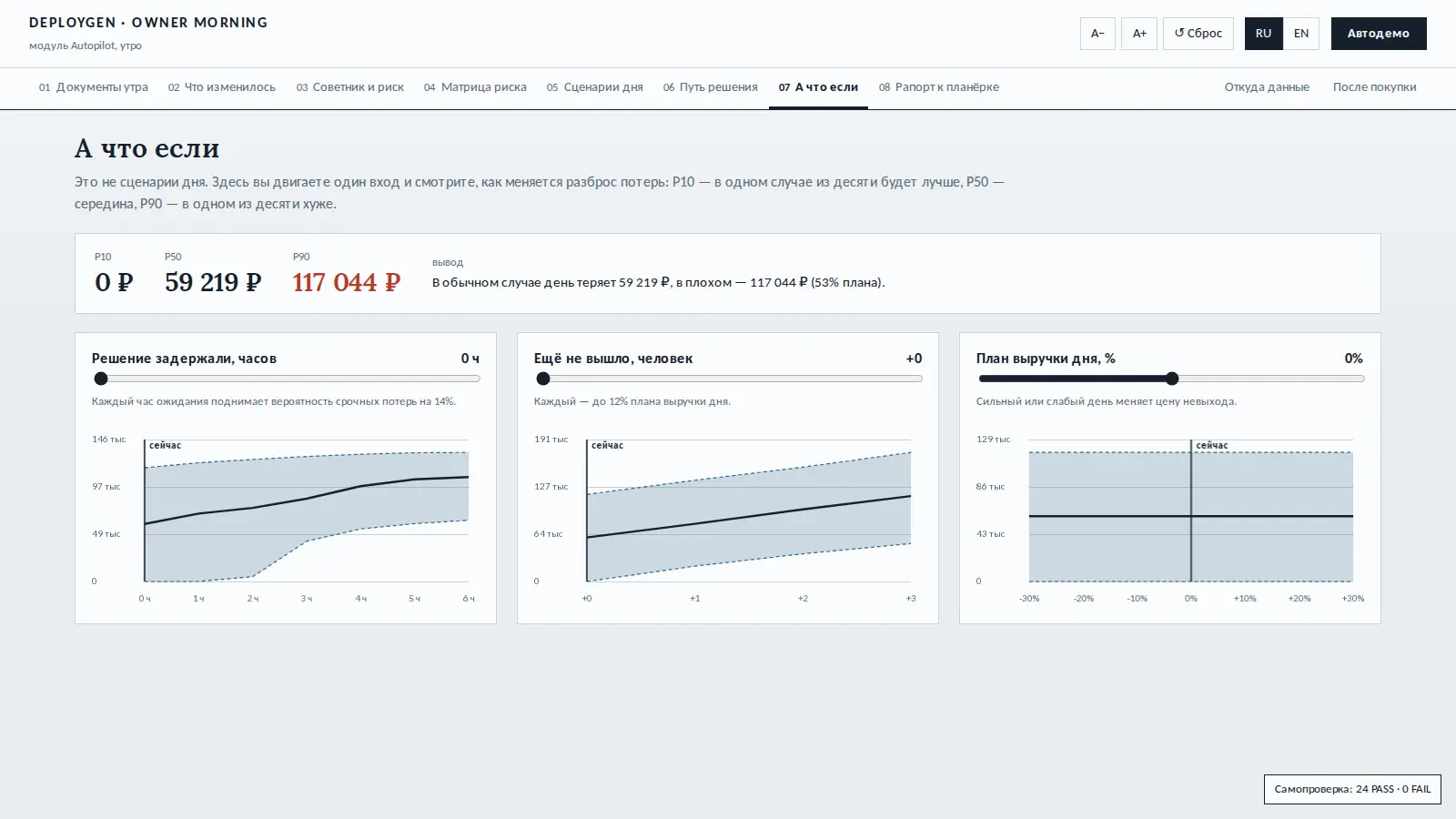The height and width of the screenshot is (819, 1456).
Task: Go to 06 Путь решения tab
Action: [711, 87]
